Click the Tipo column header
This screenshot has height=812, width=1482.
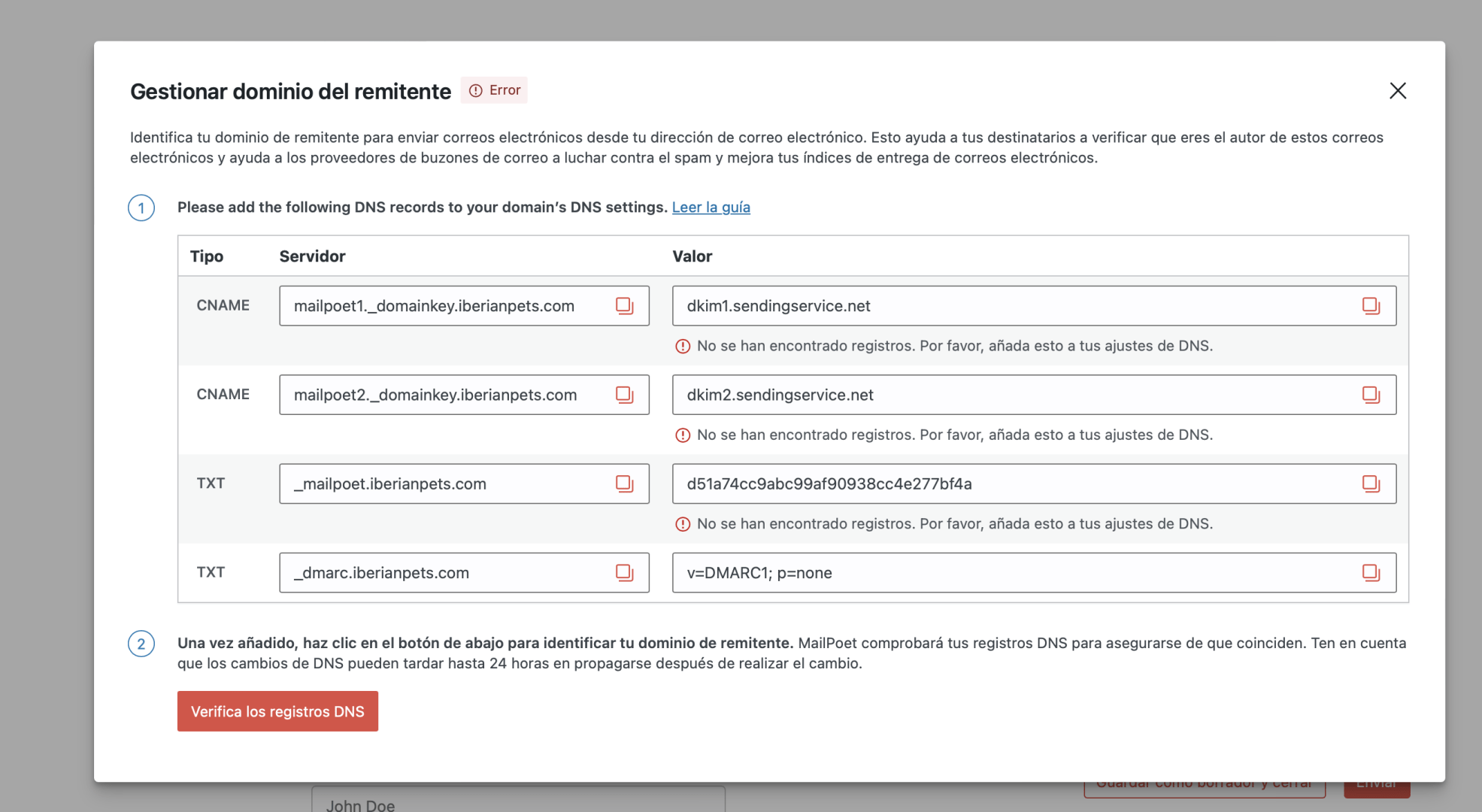pyautogui.click(x=206, y=256)
